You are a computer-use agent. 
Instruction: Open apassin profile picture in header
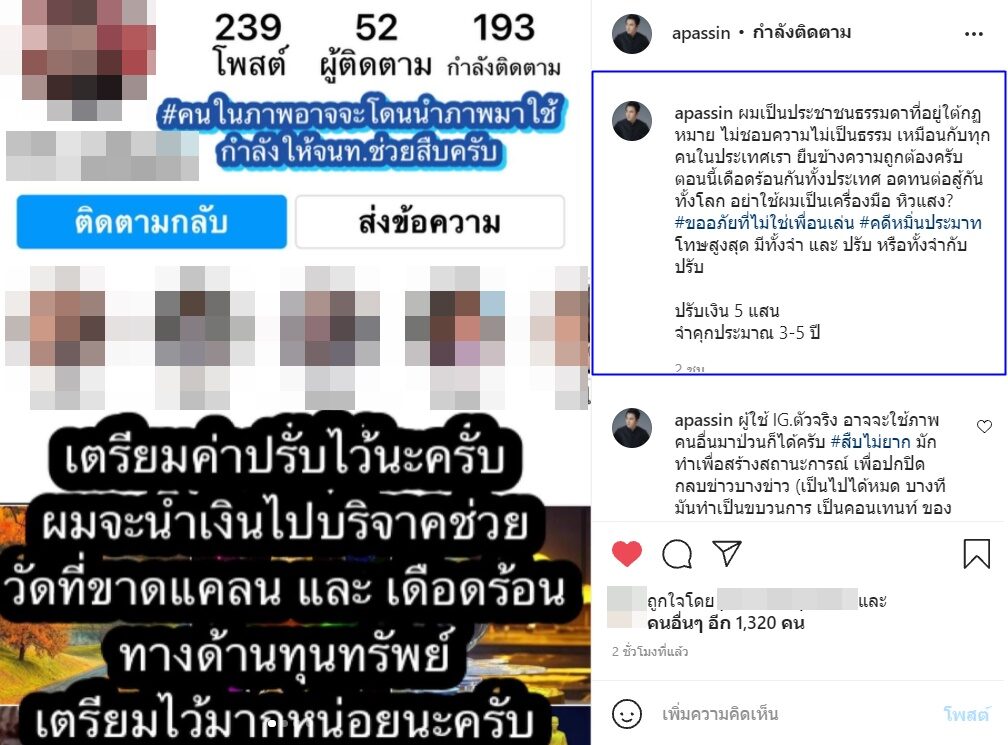pyautogui.click(x=632, y=33)
